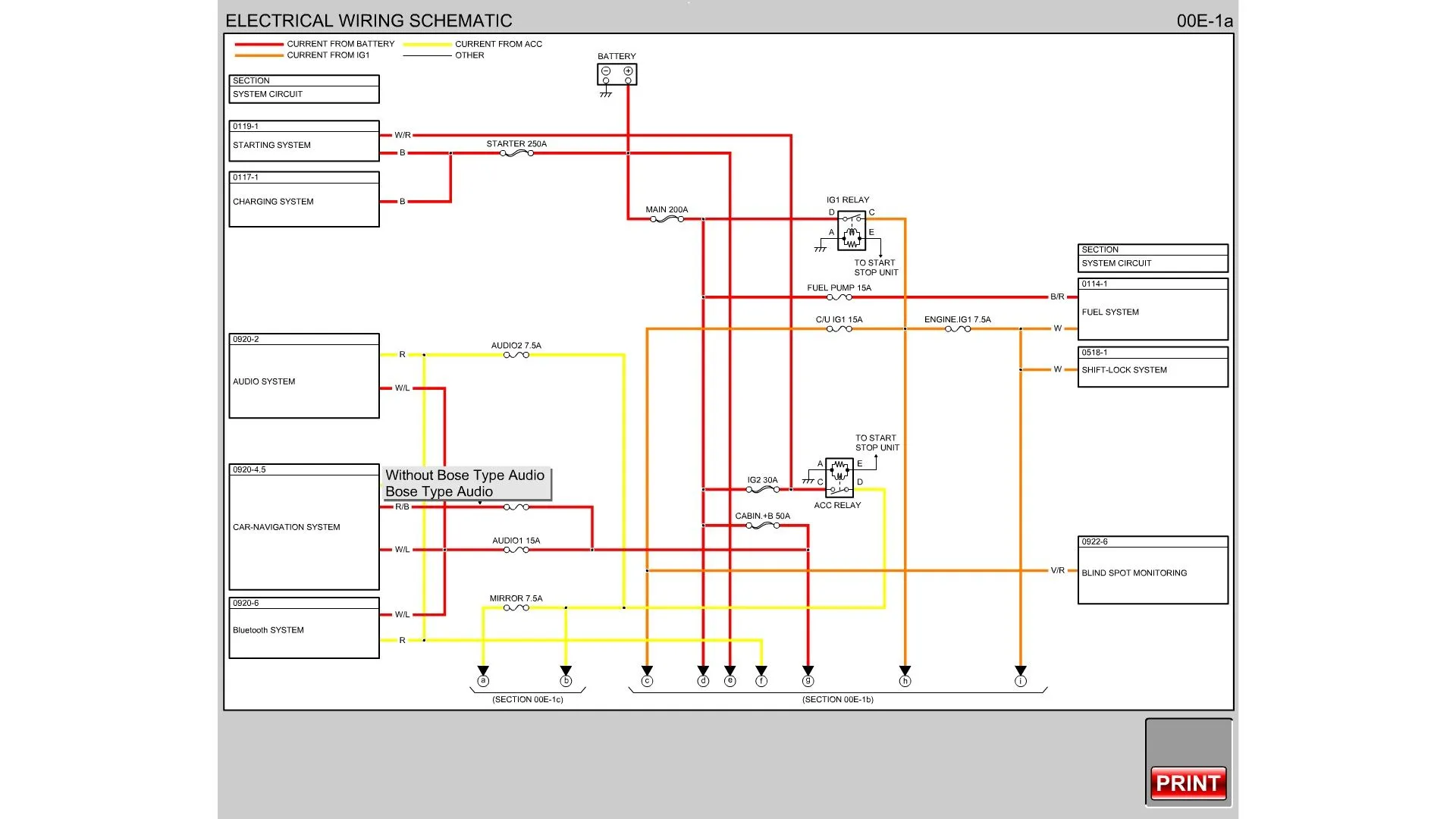Click the battery symbol icon

coord(617,74)
